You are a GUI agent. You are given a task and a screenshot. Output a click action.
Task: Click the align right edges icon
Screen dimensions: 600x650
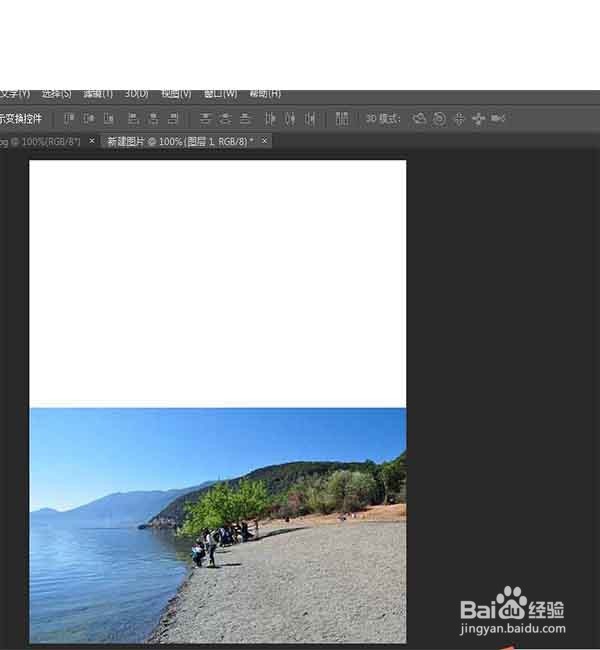coord(173,119)
